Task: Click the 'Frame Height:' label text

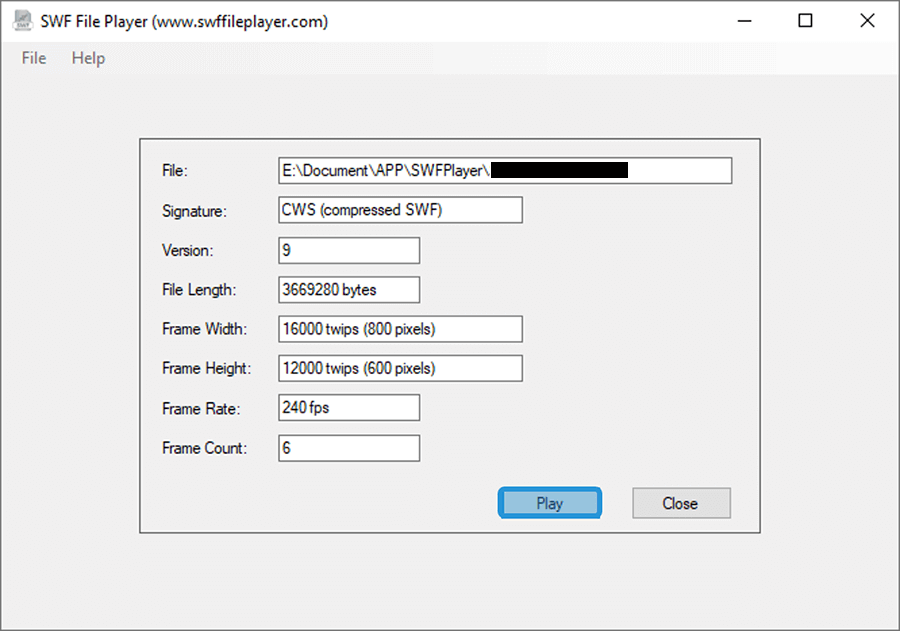Action: click(x=206, y=368)
